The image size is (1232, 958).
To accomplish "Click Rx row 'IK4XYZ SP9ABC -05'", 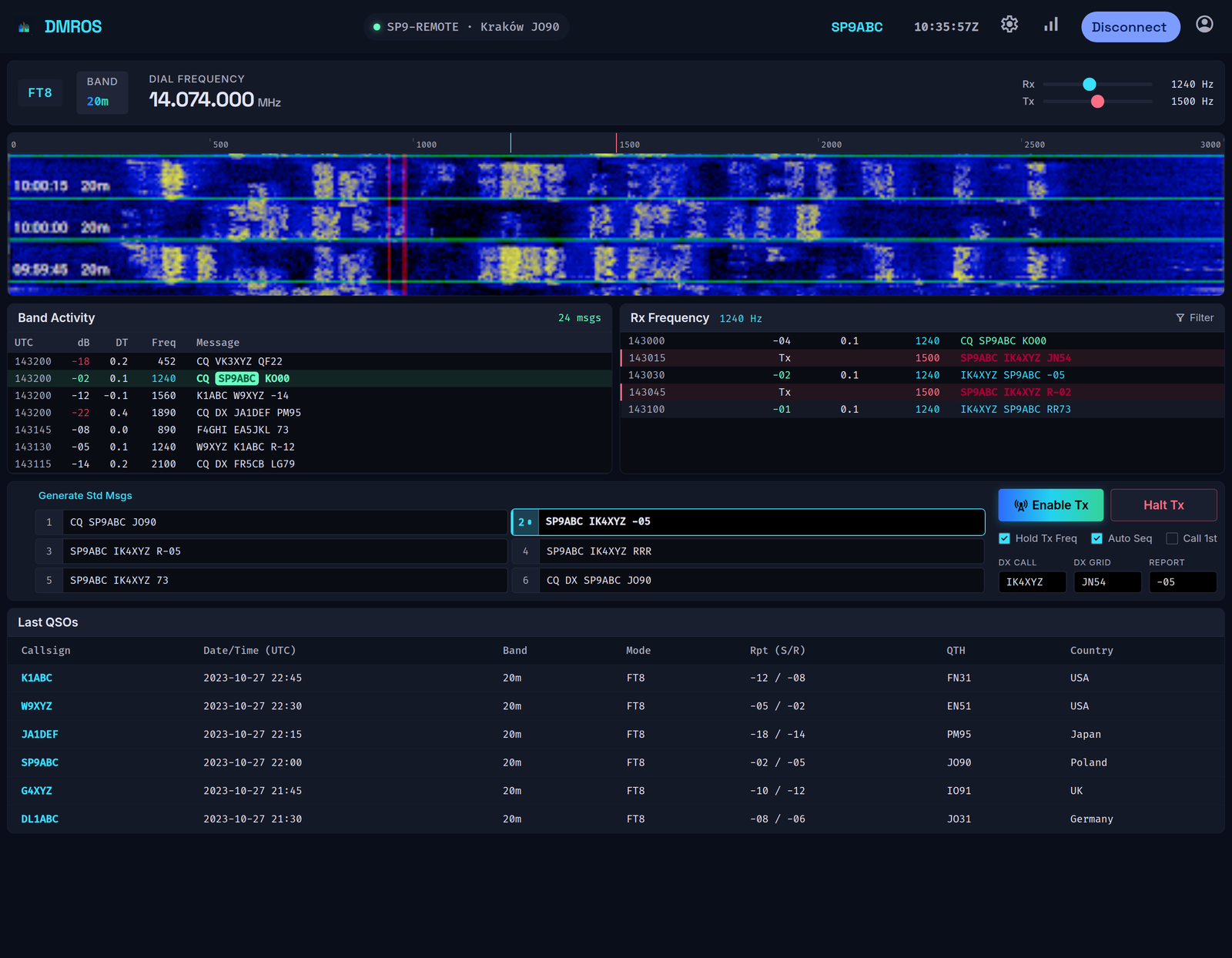I will click(922, 375).
